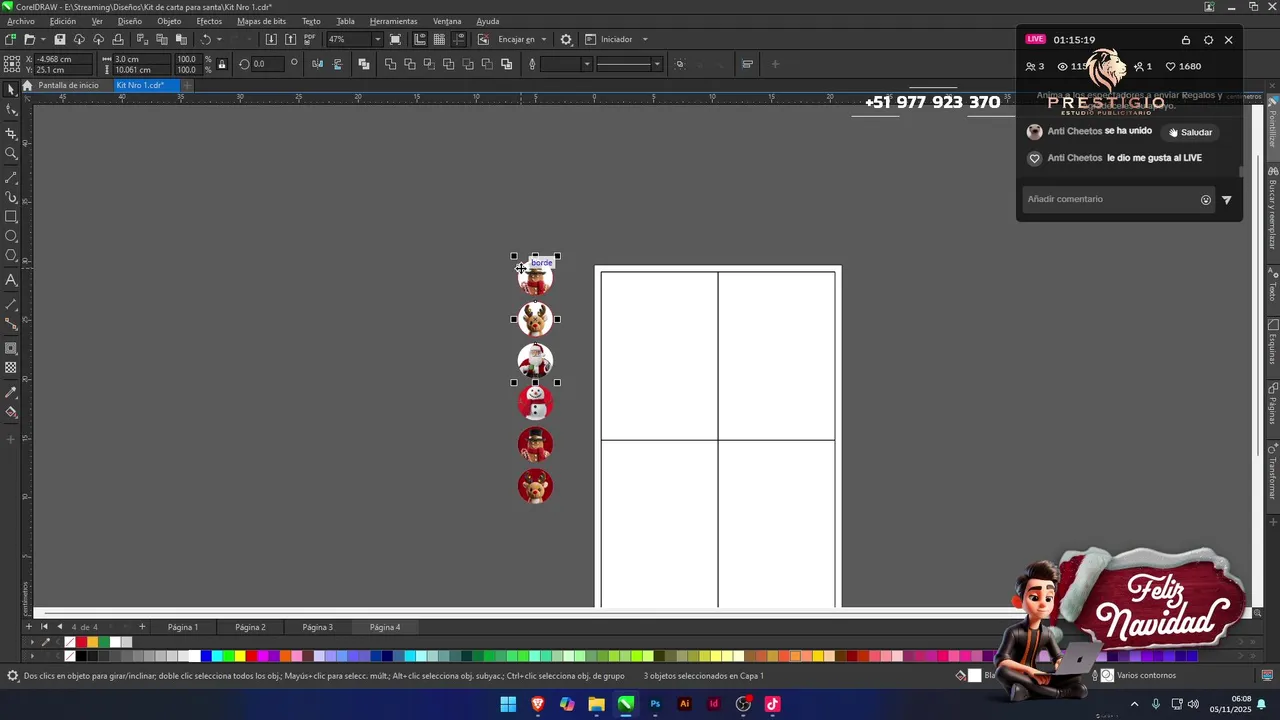Click the New document icon
Screen dimensions: 1280x720
[10, 39]
